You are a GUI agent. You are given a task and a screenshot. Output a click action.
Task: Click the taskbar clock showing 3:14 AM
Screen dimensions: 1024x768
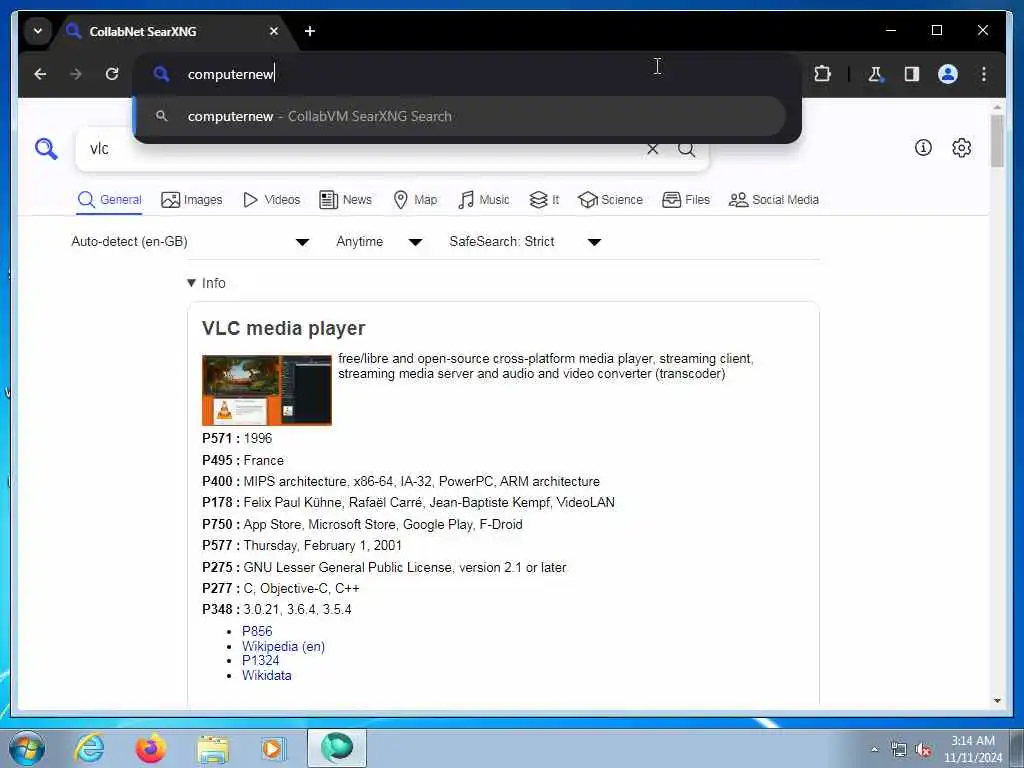click(972, 749)
